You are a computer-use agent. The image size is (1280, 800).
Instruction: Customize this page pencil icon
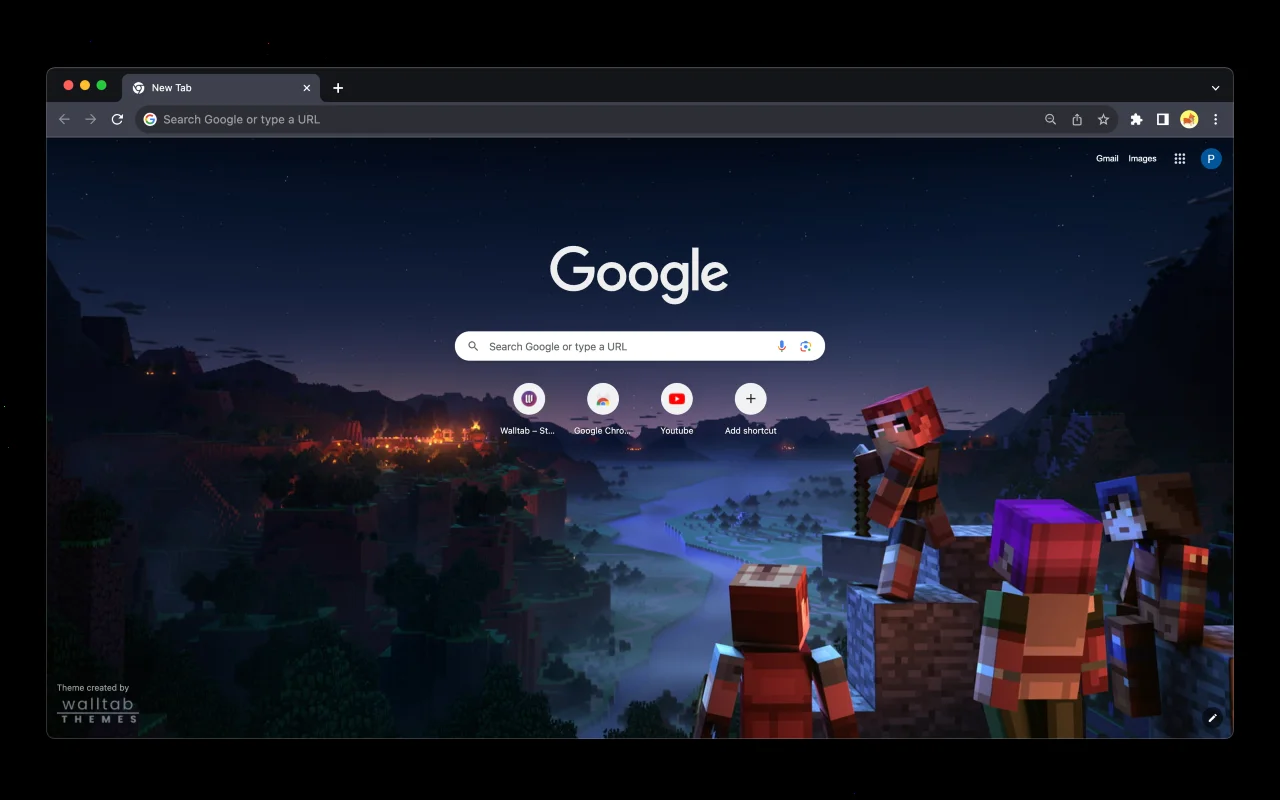(x=1212, y=718)
